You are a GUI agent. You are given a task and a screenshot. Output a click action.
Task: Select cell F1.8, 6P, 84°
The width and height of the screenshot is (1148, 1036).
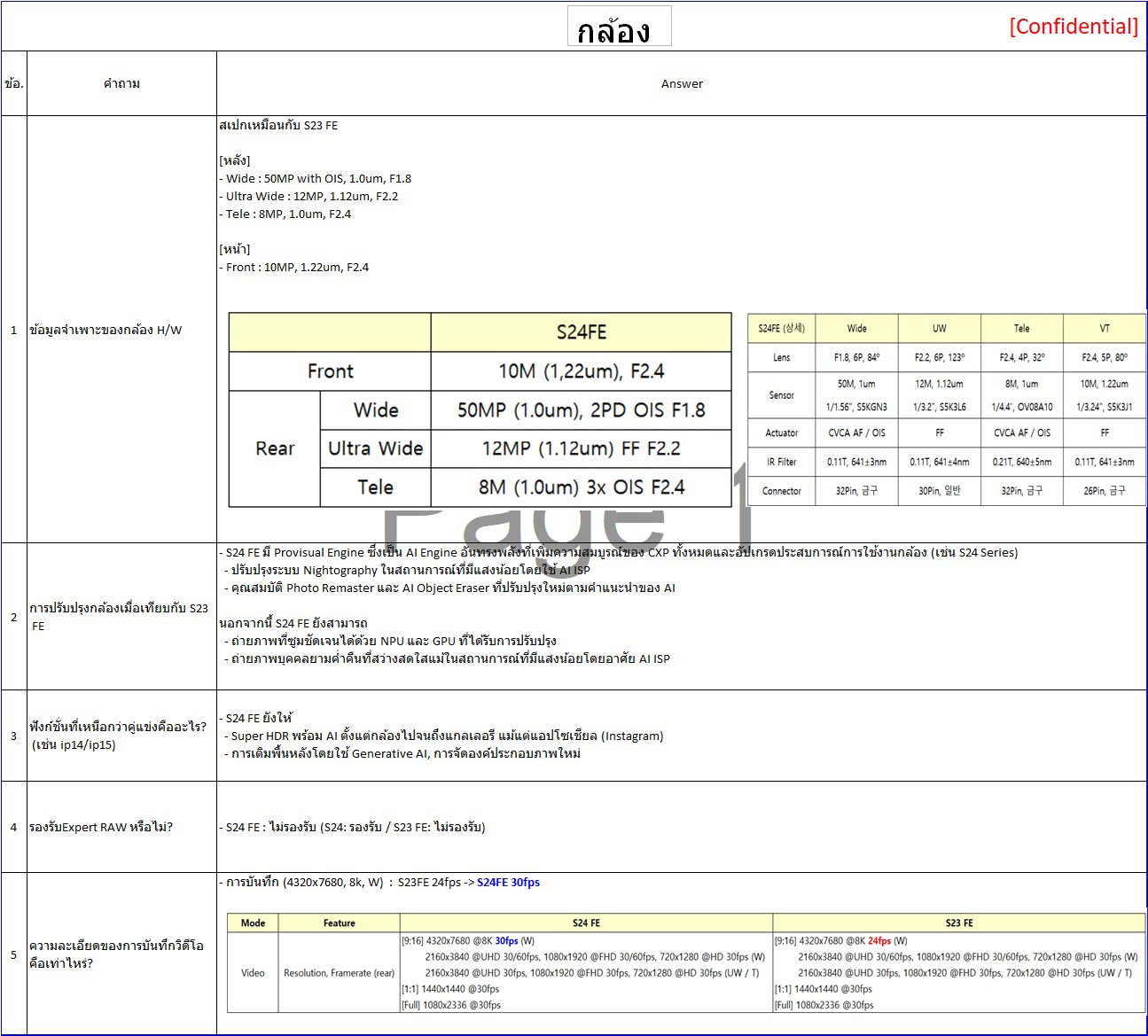(857, 357)
